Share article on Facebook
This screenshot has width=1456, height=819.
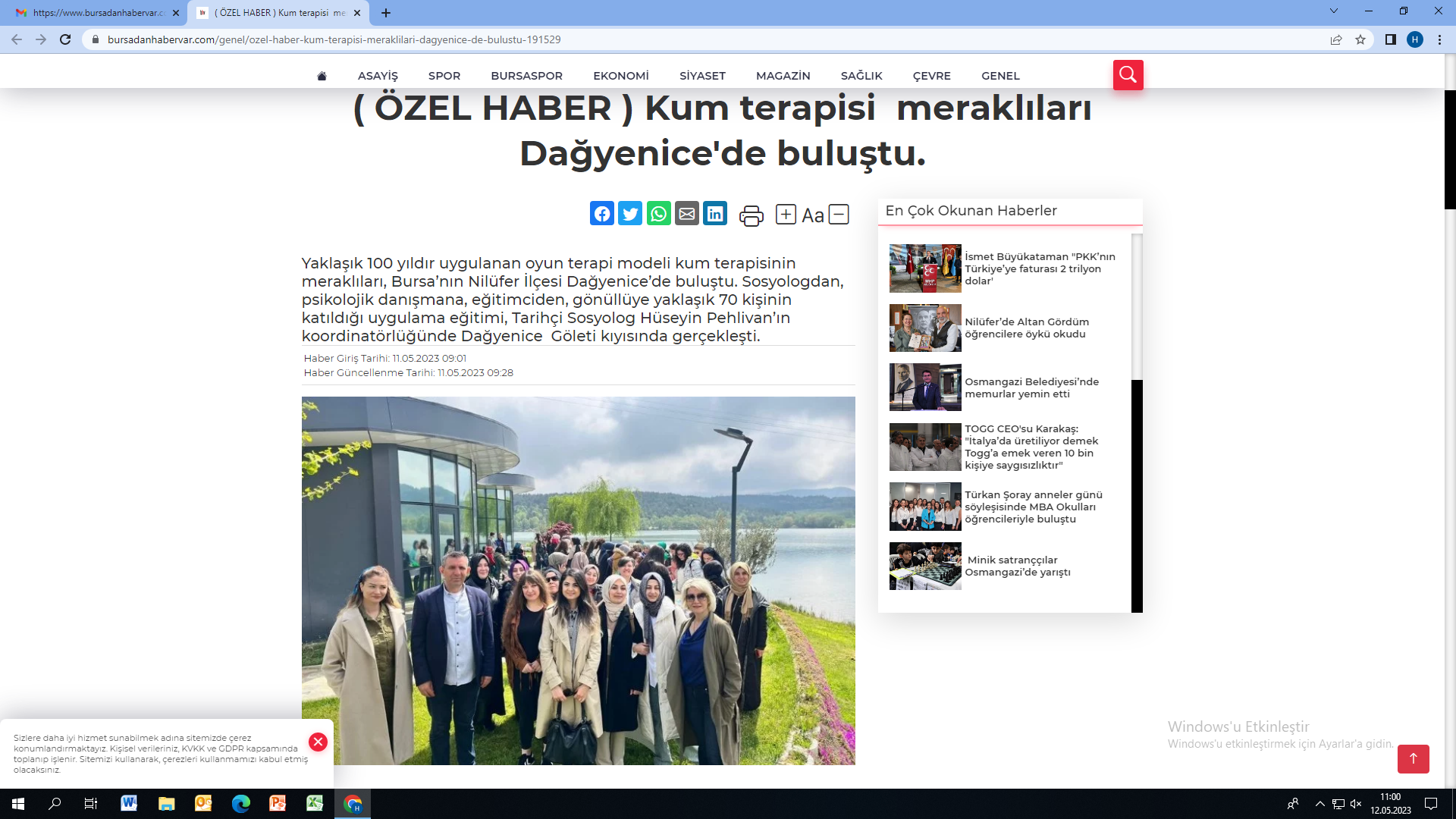tap(602, 214)
